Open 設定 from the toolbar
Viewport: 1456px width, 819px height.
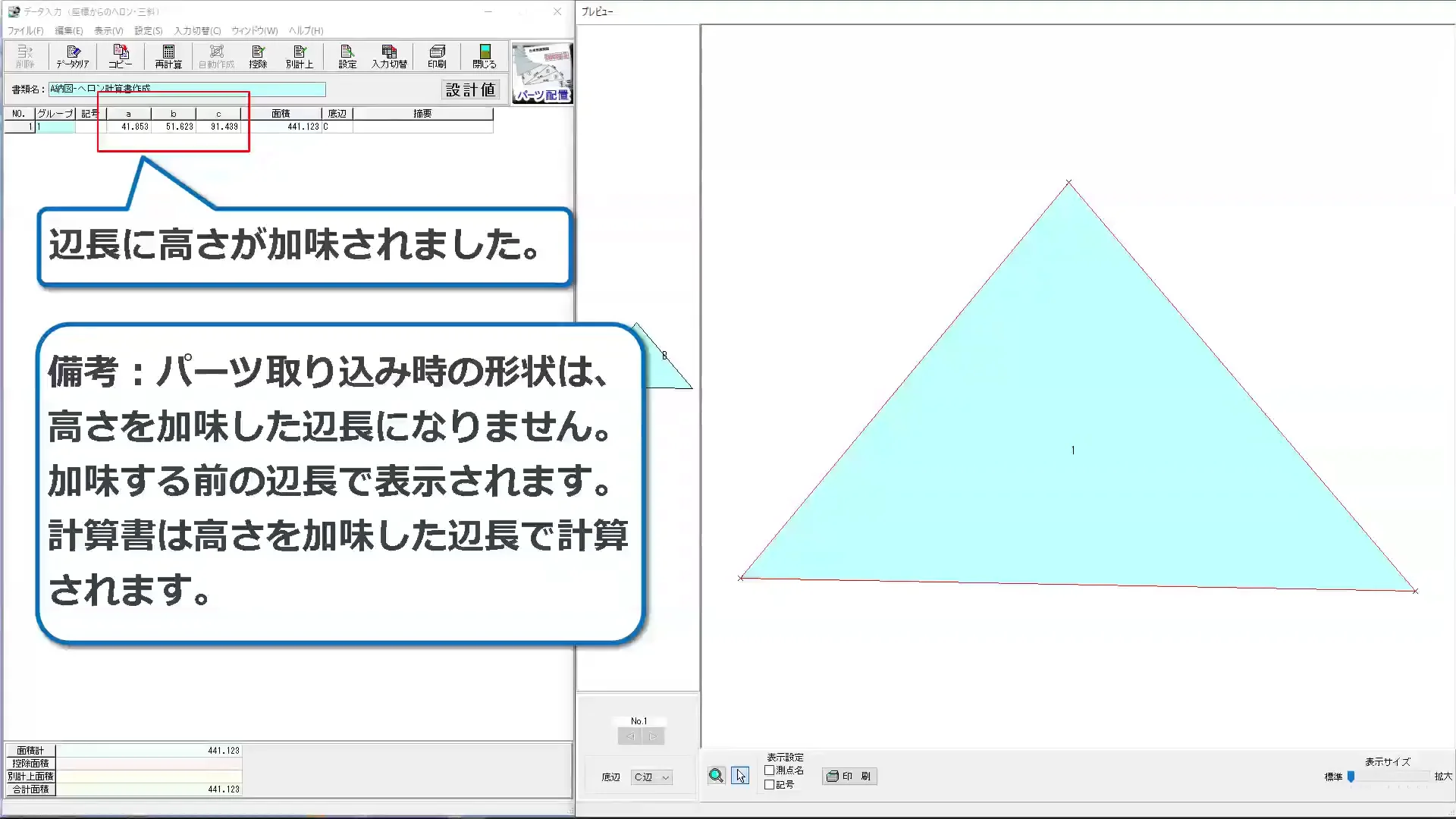click(346, 55)
